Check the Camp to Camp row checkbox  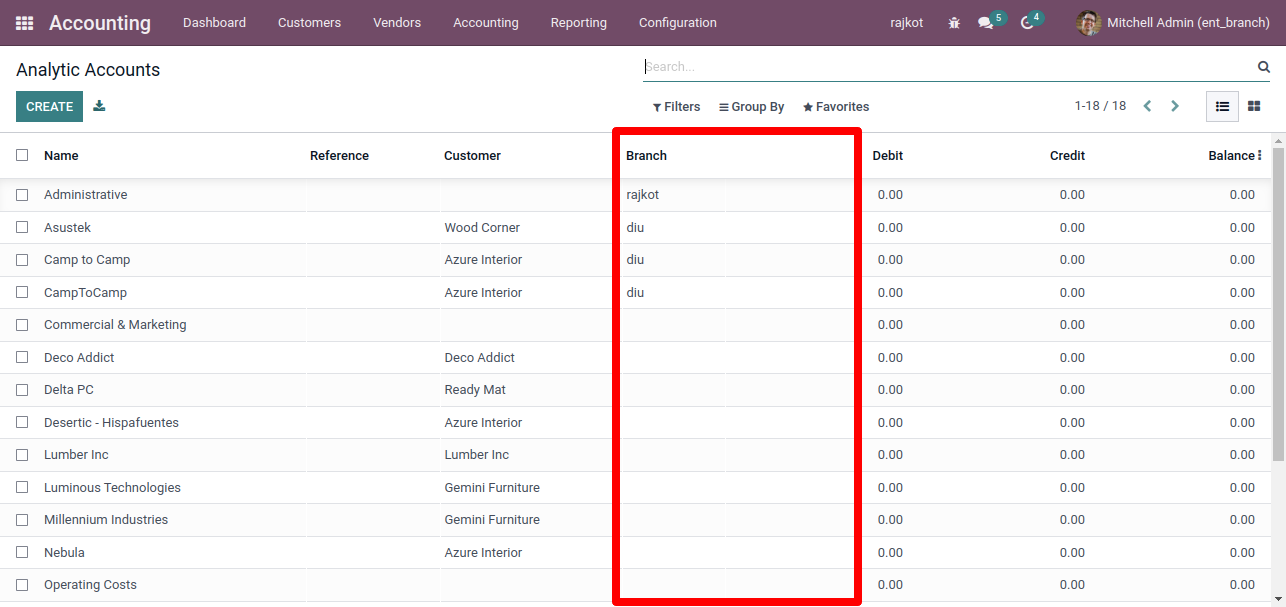coord(22,260)
